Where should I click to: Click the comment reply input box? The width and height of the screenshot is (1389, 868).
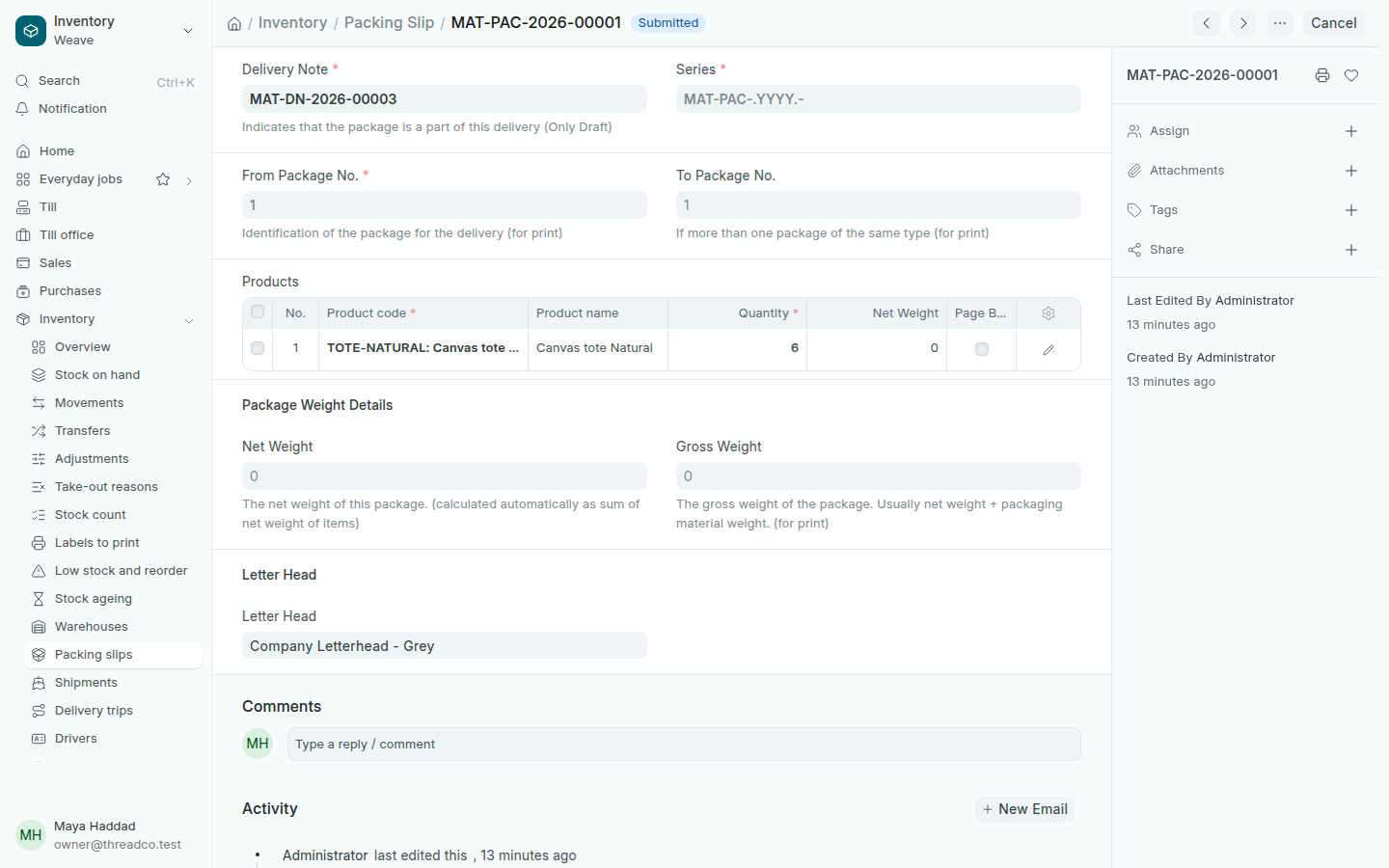coord(684,745)
